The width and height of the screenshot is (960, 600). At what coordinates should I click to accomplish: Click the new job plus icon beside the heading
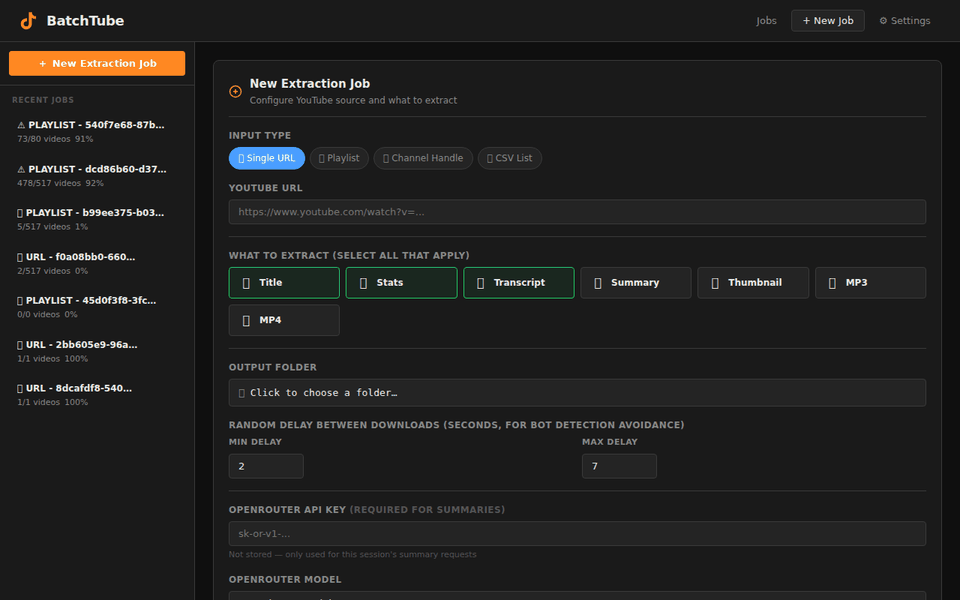click(x=235, y=91)
